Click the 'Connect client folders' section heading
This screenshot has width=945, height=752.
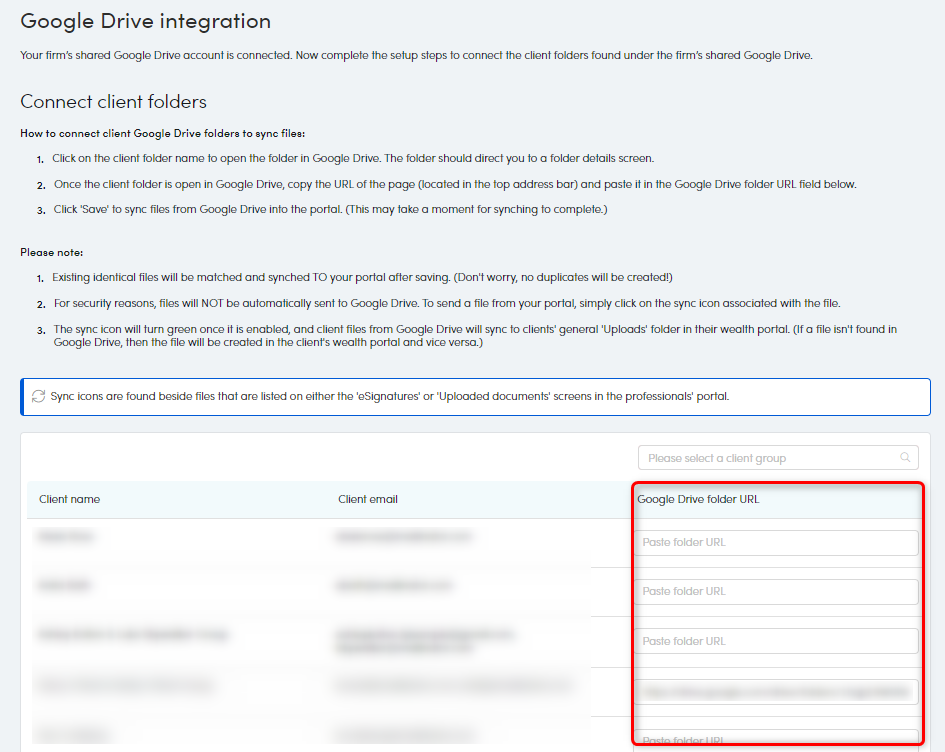(113, 101)
